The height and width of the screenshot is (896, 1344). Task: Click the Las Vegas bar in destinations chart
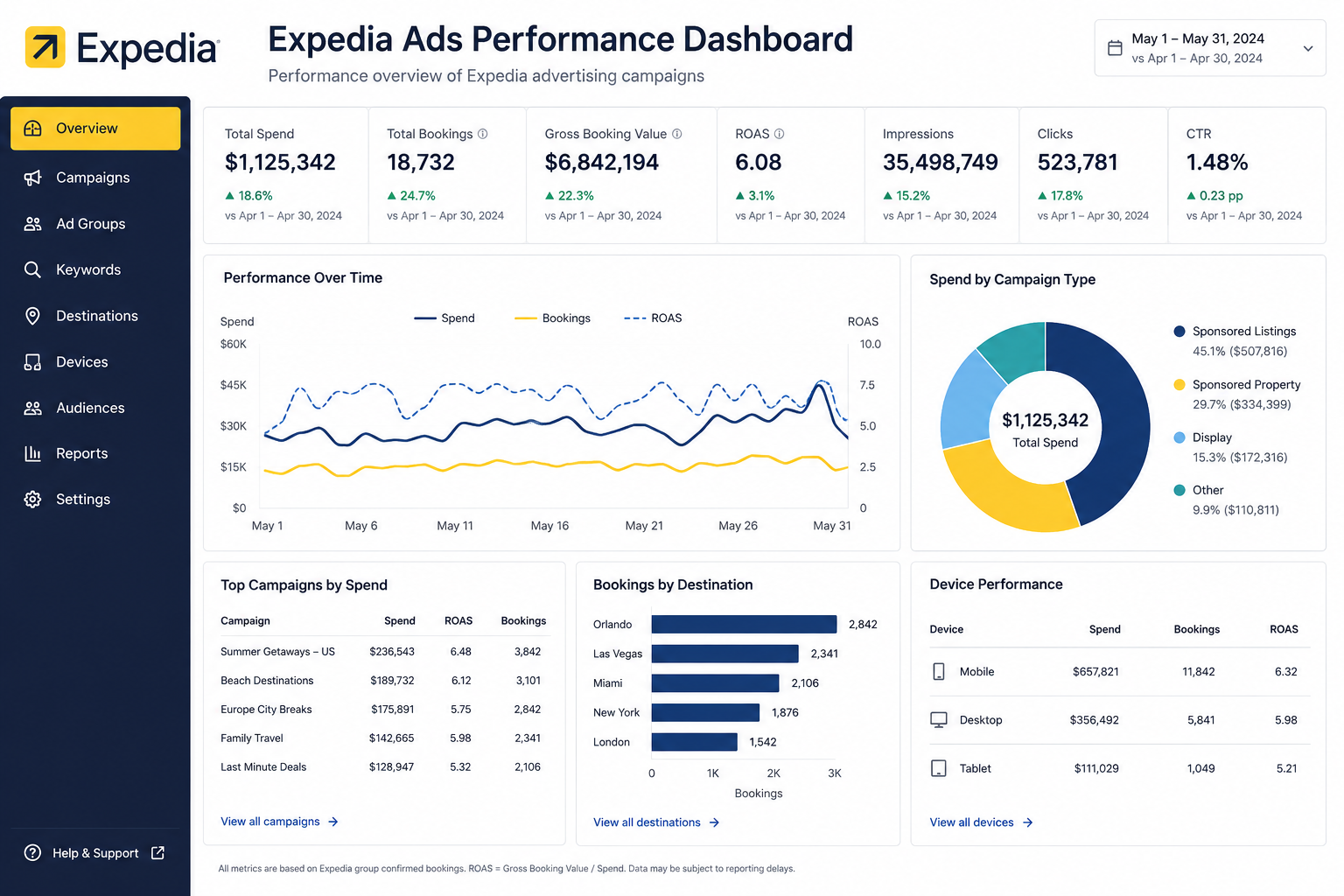coord(724,654)
